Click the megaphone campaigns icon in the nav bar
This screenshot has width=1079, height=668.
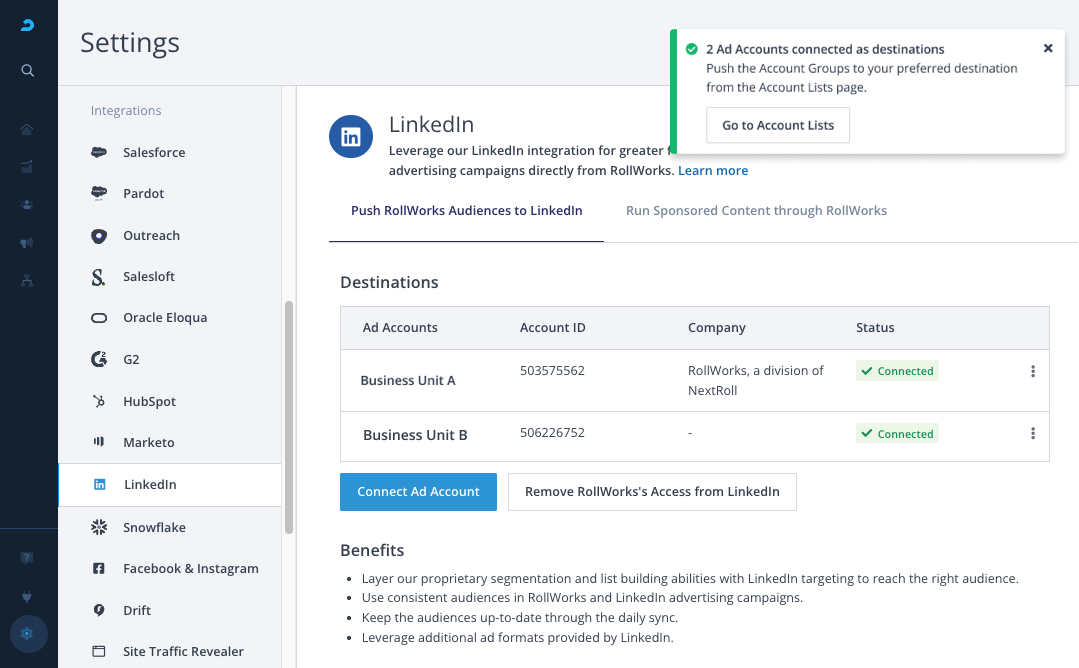pos(28,243)
